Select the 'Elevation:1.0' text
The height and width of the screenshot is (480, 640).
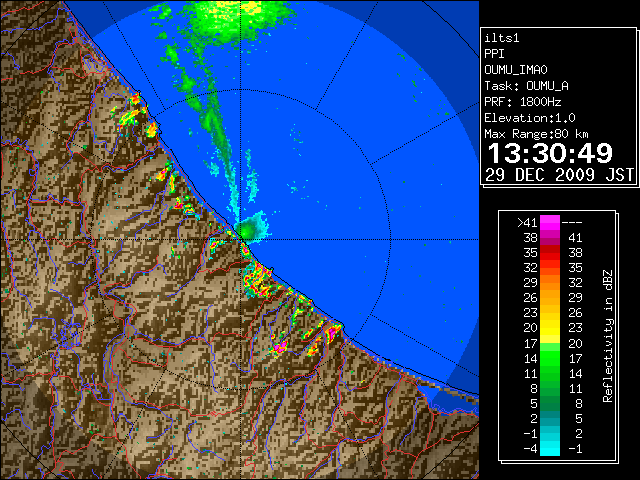click(x=530, y=118)
